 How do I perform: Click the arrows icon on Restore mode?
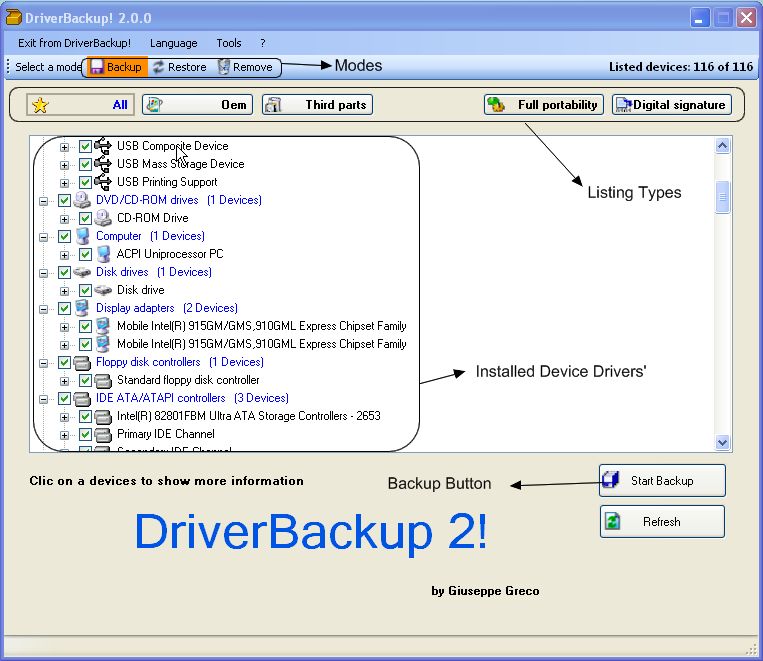coord(158,67)
